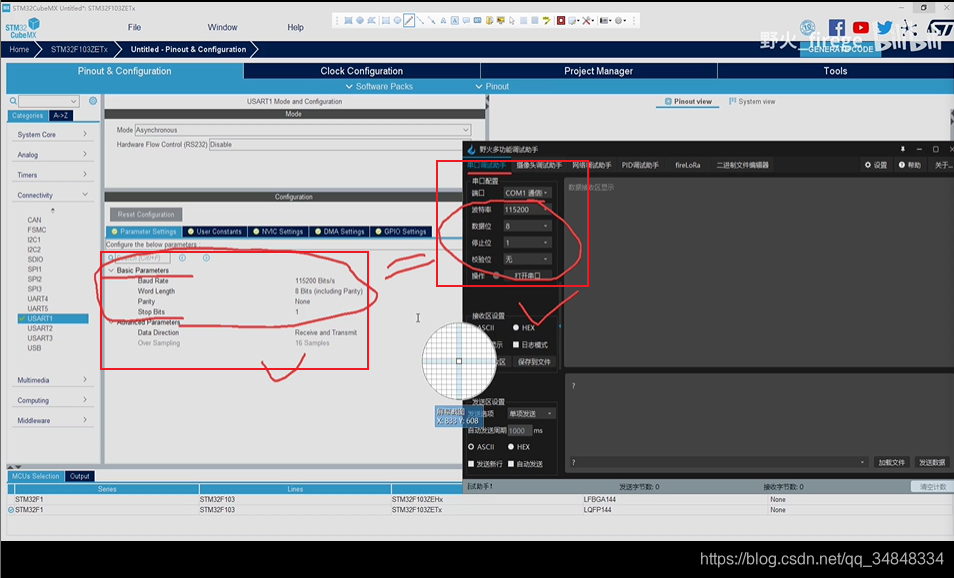Select HEX in receive settings
This screenshot has height=578, width=954.
tap(523, 327)
